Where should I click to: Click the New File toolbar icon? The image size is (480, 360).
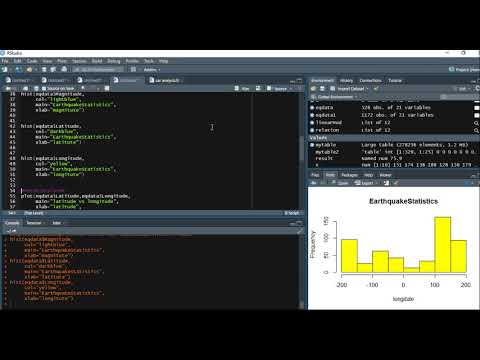5,69
